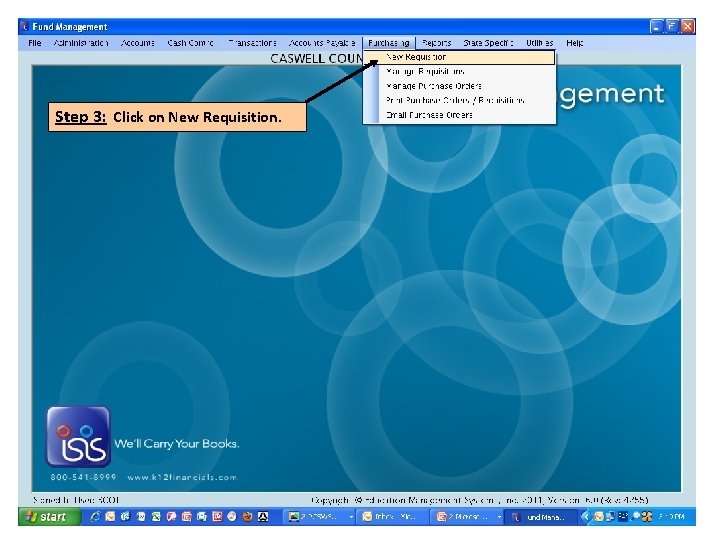Image resolution: width=720 pixels, height=540 pixels.
Task: Open the Accounts menu
Action: 137,43
